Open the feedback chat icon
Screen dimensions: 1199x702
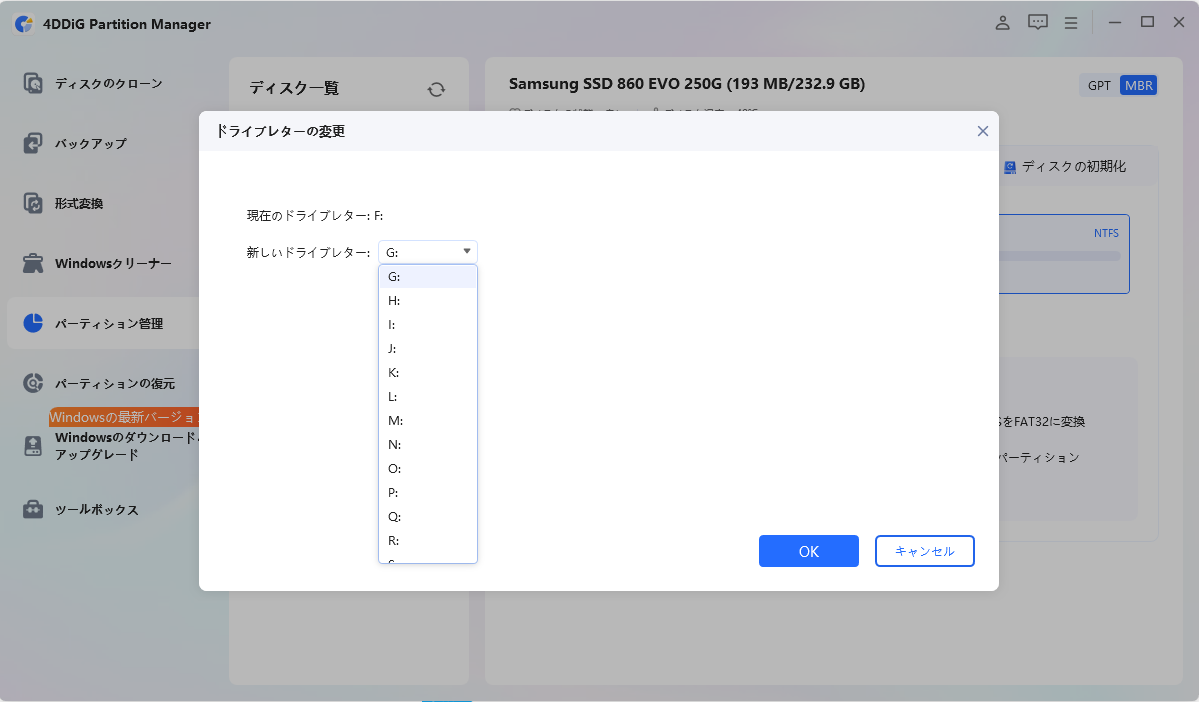[x=1038, y=23]
